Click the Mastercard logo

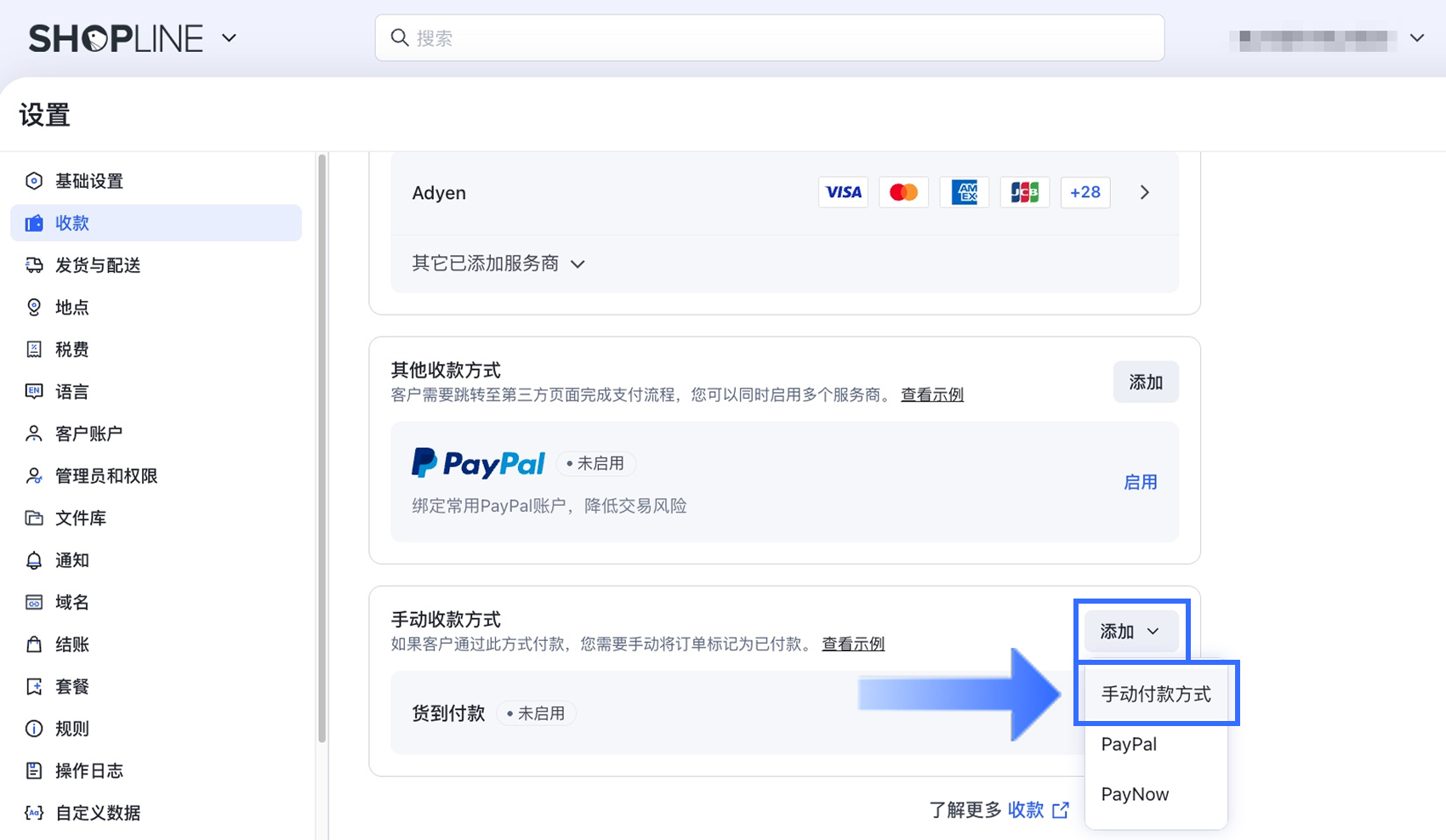[x=903, y=192]
